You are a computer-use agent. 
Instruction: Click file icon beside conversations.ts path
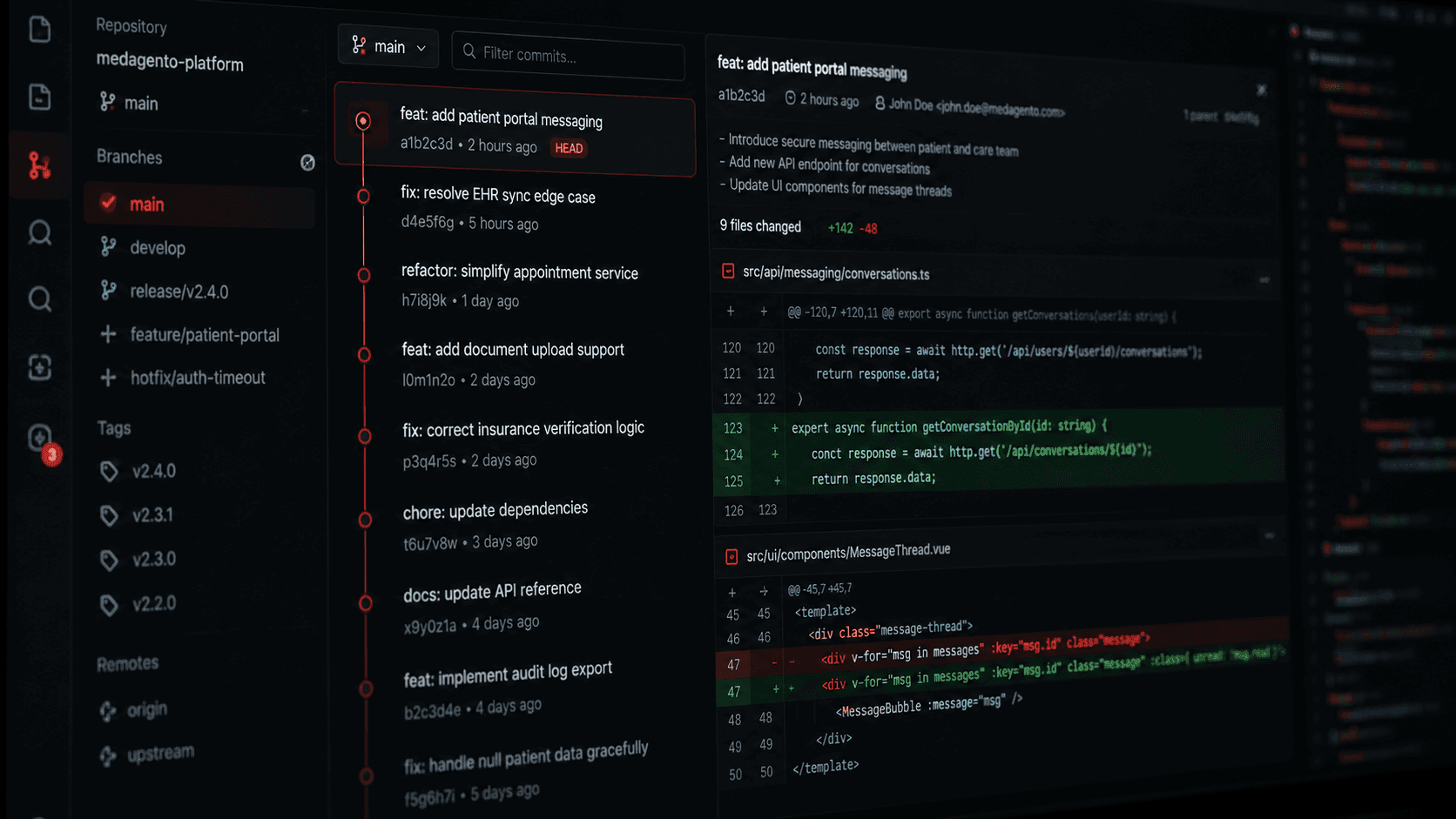[x=728, y=272]
